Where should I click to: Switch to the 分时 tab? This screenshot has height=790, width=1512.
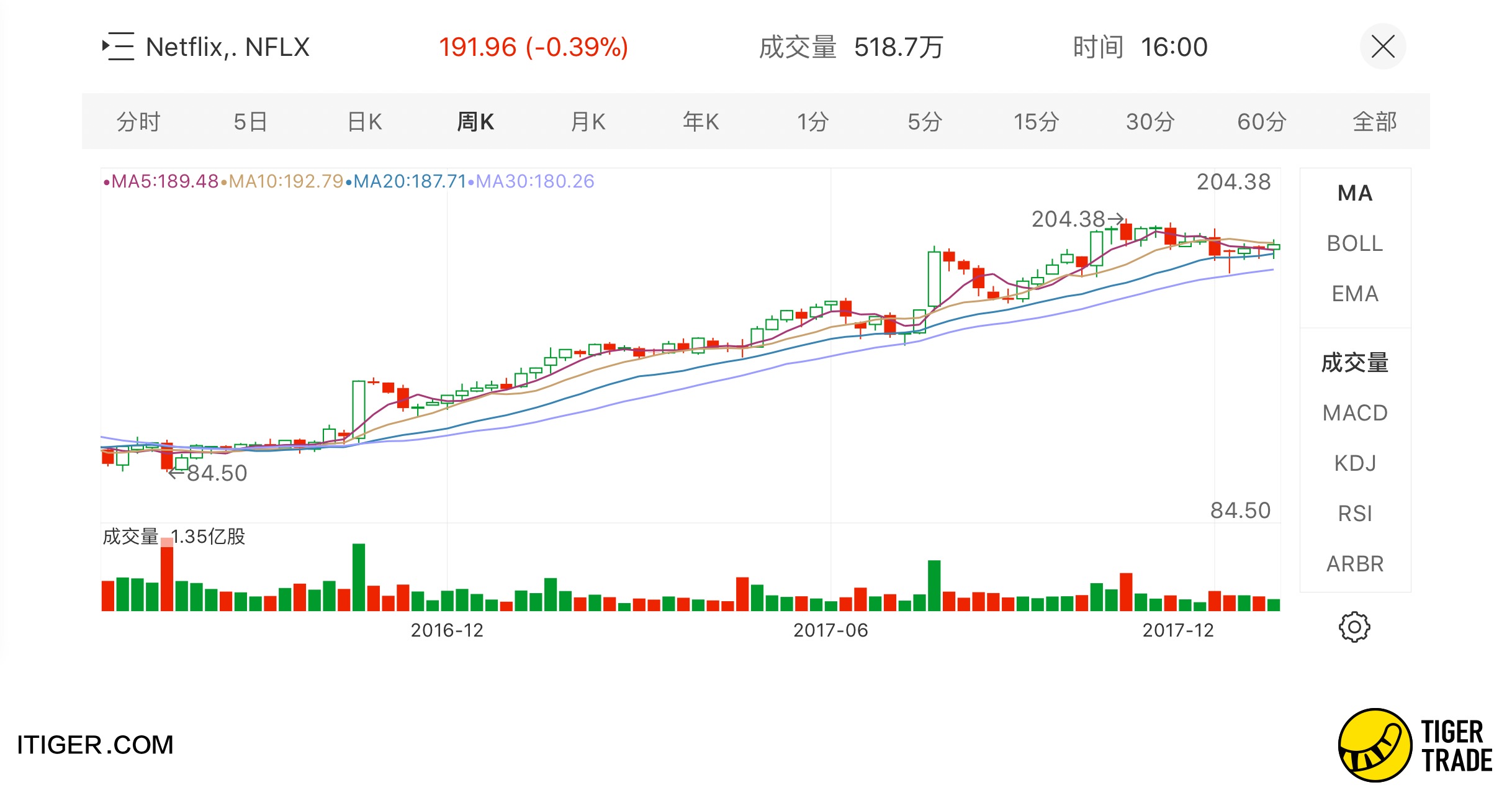tap(138, 122)
